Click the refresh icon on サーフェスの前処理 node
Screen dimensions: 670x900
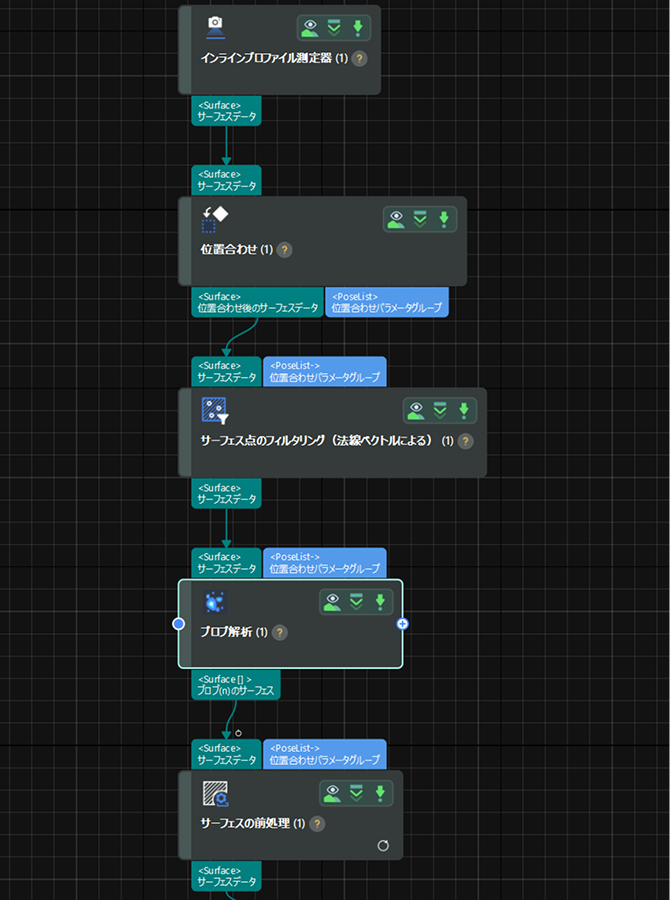[383, 845]
